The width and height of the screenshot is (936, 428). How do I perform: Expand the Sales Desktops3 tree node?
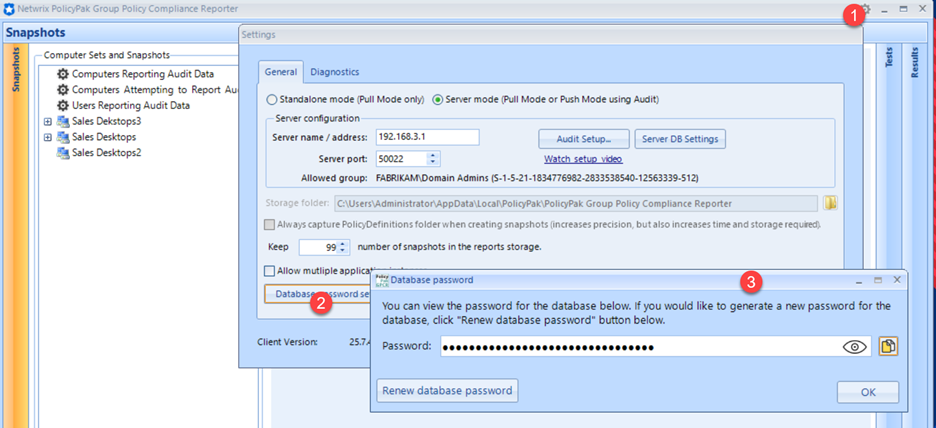pos(47,121)
